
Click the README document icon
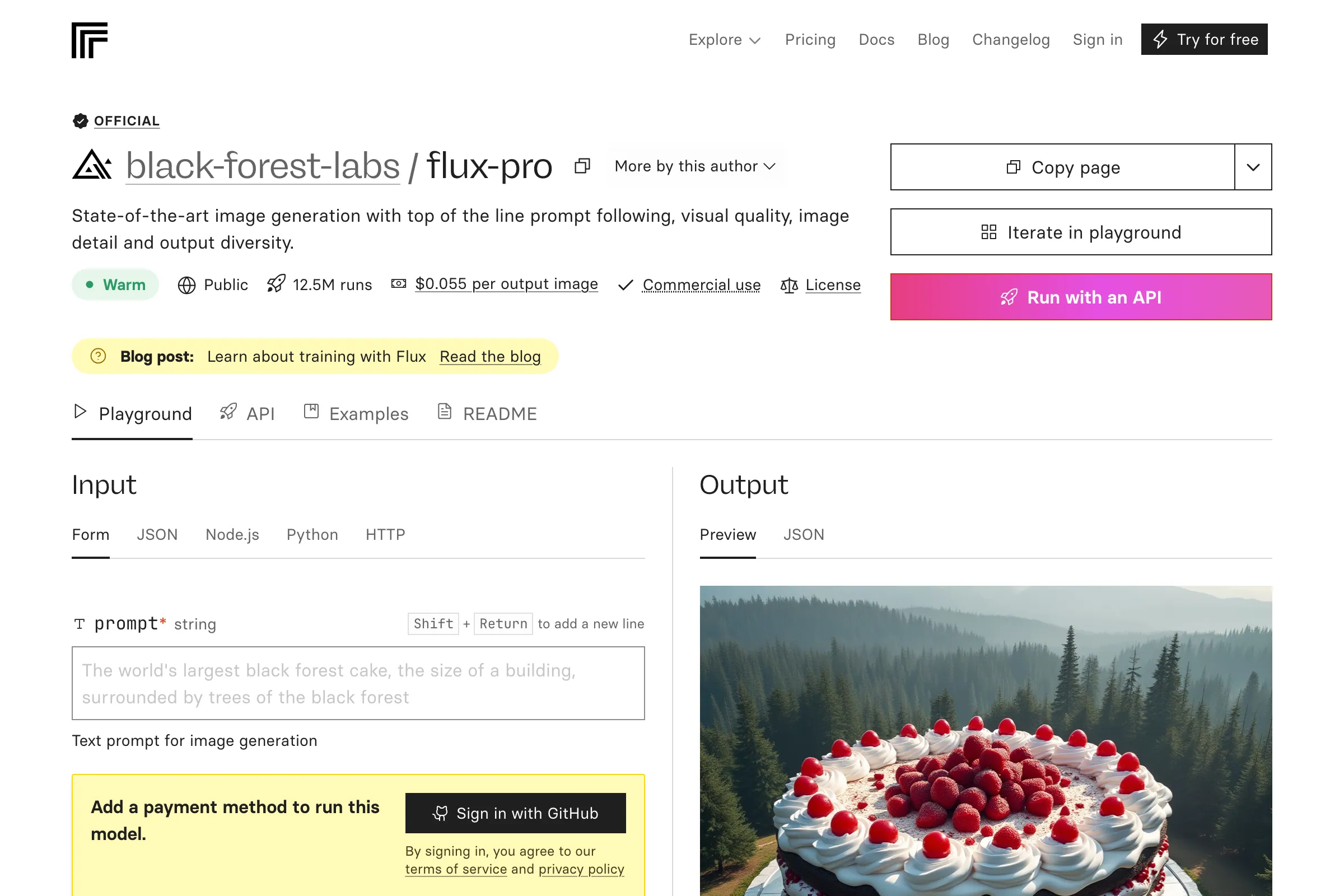tap(444, 412)
